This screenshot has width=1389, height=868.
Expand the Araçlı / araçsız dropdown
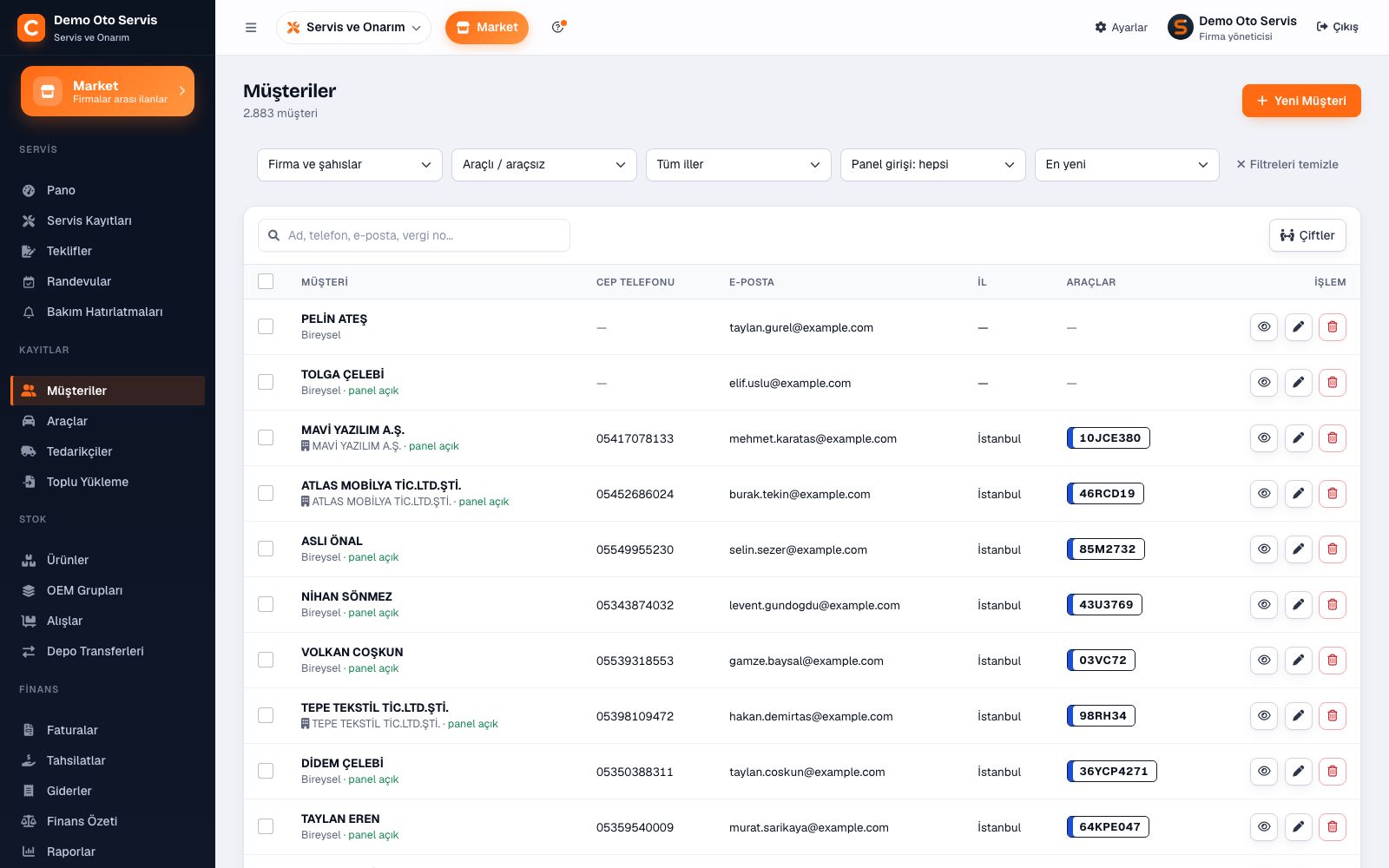coord(544,165)
